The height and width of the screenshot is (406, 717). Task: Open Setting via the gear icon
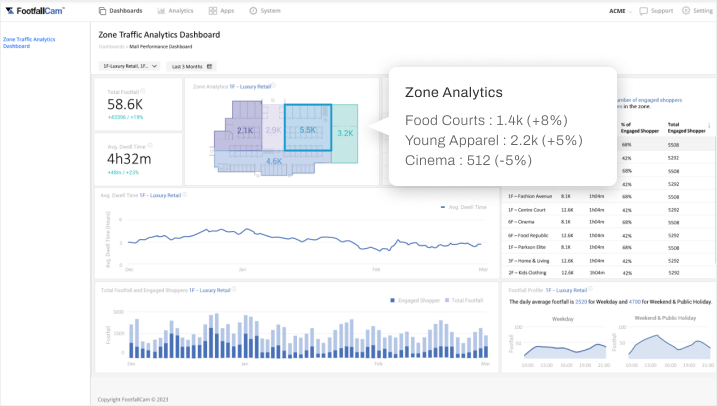pyautogui.click(x=685, y=10)
